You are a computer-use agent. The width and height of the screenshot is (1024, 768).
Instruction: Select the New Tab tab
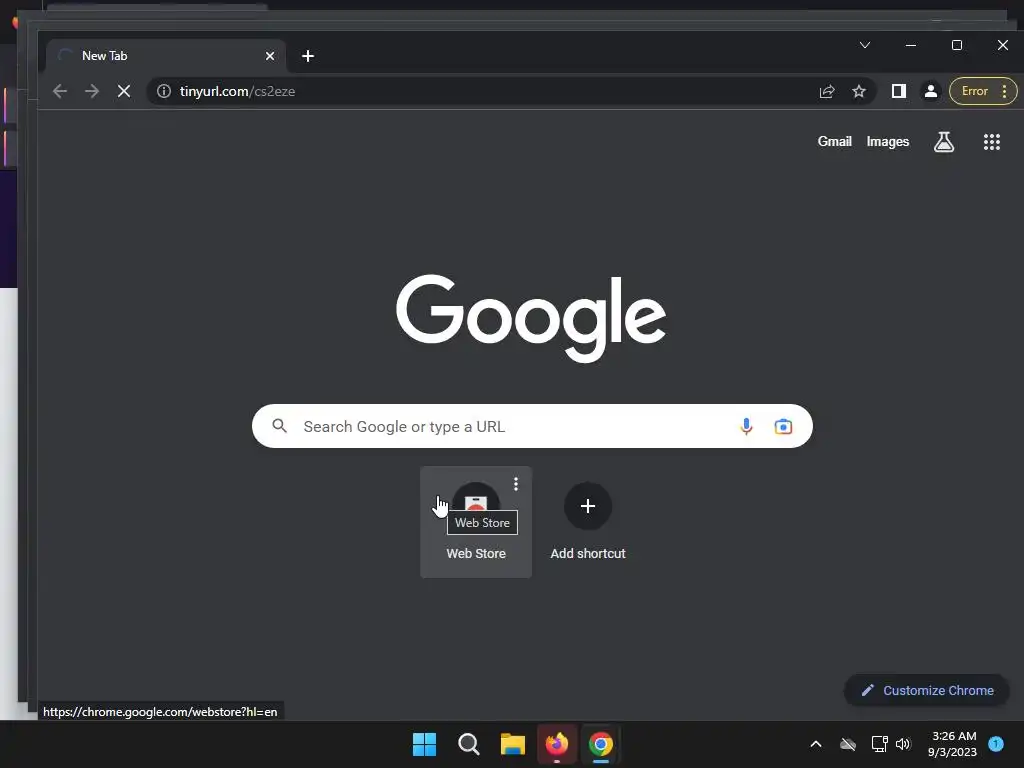(x=166, y=56)
